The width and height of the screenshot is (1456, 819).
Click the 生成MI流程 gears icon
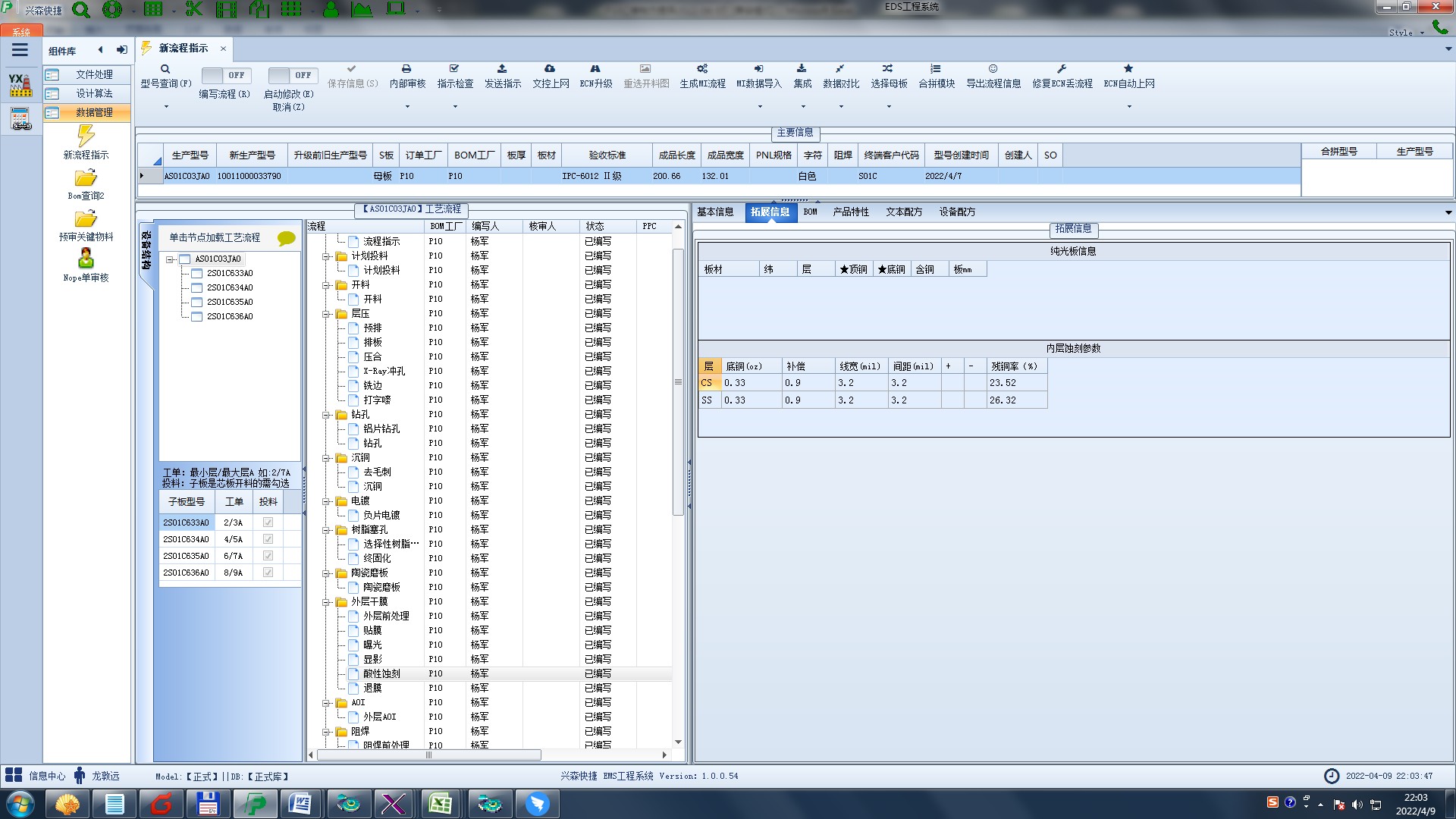point(702,69)
